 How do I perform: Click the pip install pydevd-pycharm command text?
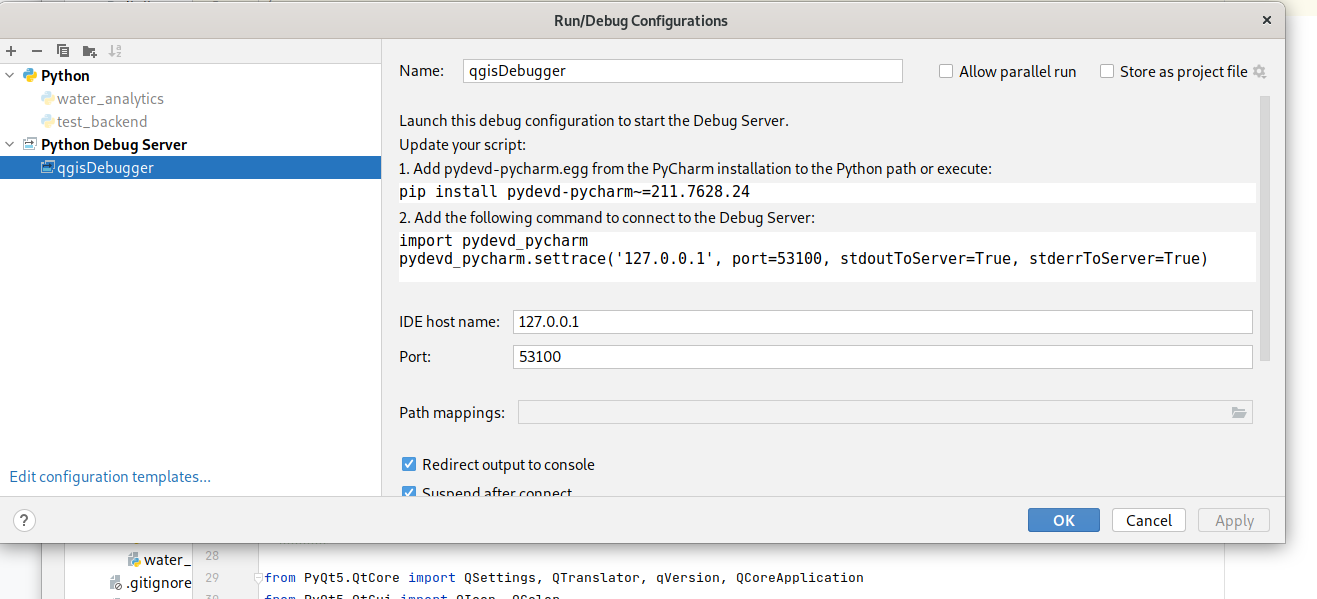point(575,192)
